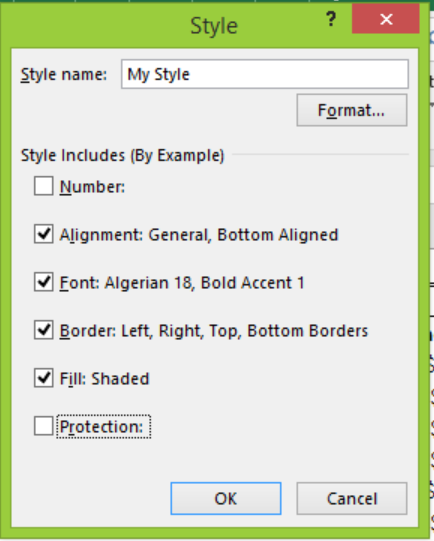Click the focused "Protection:" label text
The image size is (434, 541).
[x=103, y=427]
